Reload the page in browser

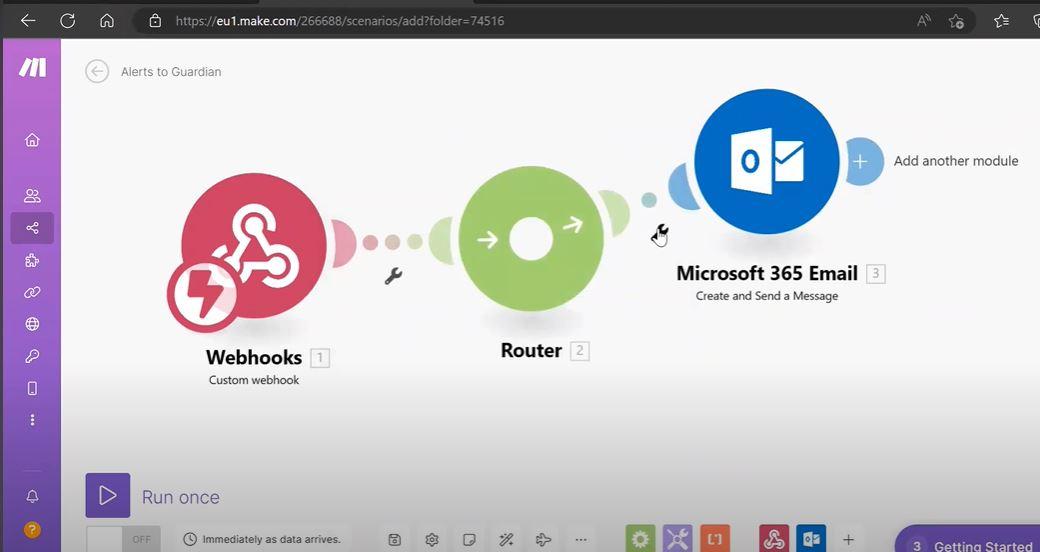68,21
